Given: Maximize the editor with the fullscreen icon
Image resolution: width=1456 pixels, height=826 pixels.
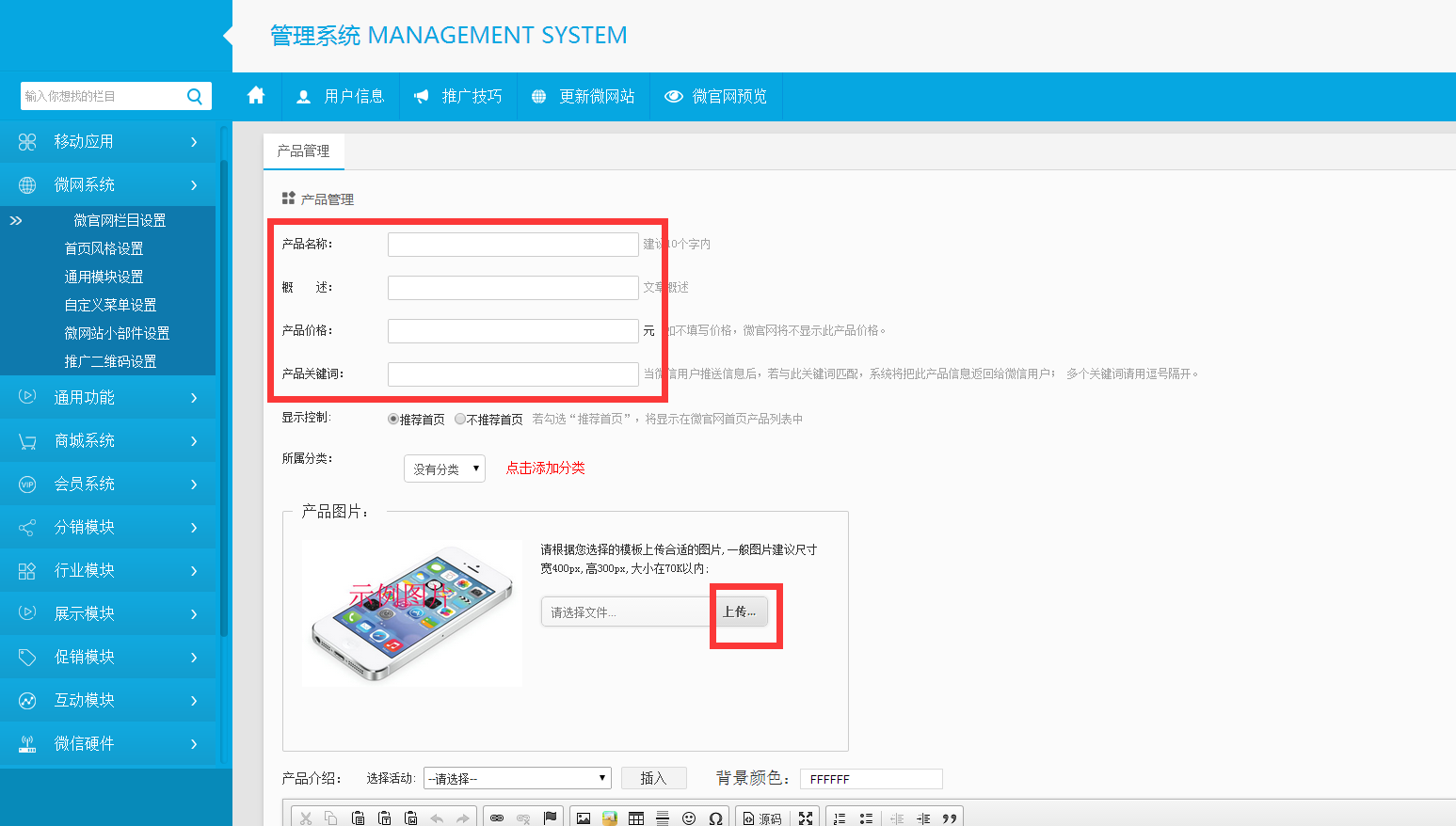Looking at the screenshot, I should (806, 818).
